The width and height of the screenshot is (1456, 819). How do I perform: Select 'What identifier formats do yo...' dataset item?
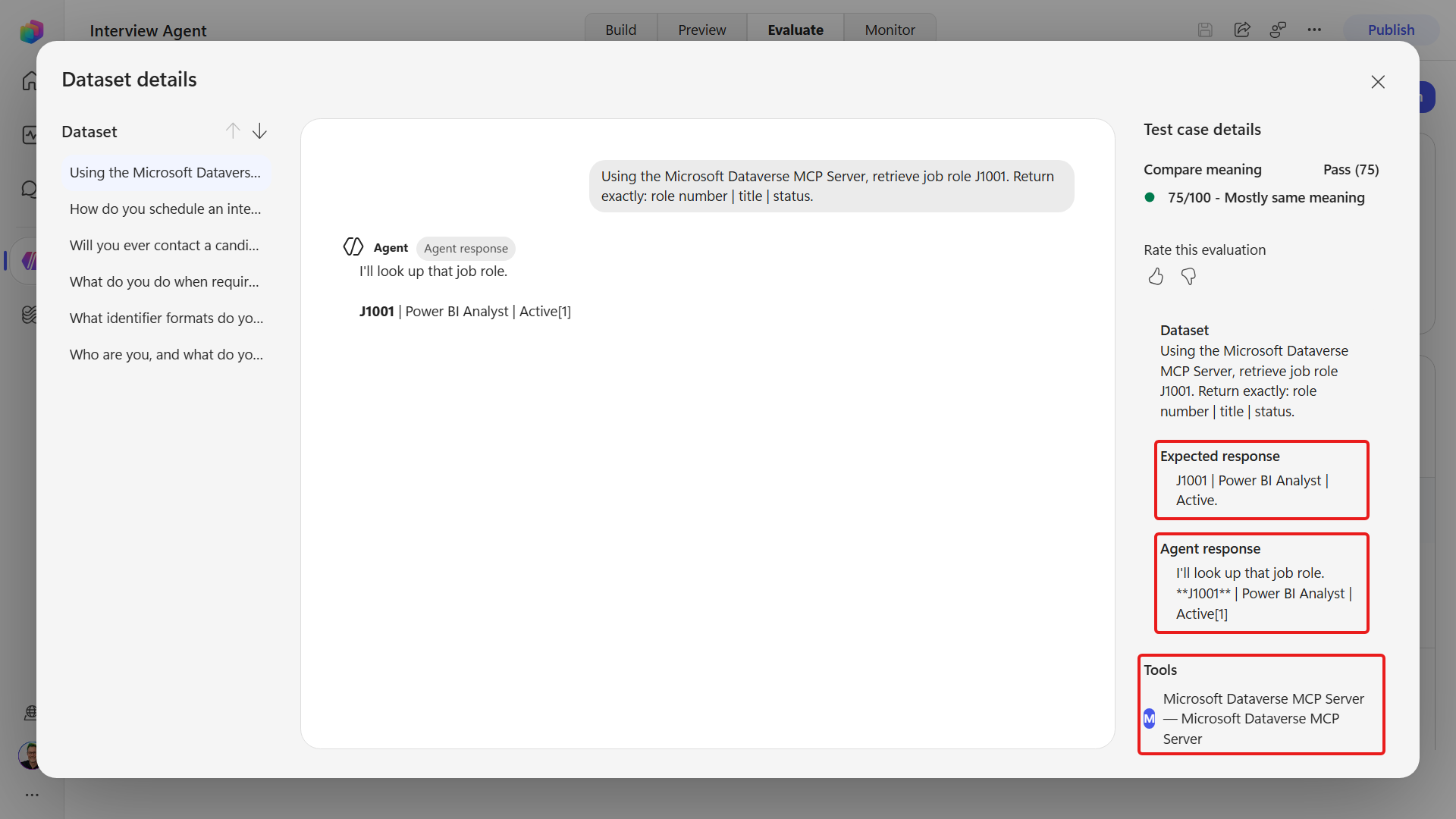pos(165,318)
